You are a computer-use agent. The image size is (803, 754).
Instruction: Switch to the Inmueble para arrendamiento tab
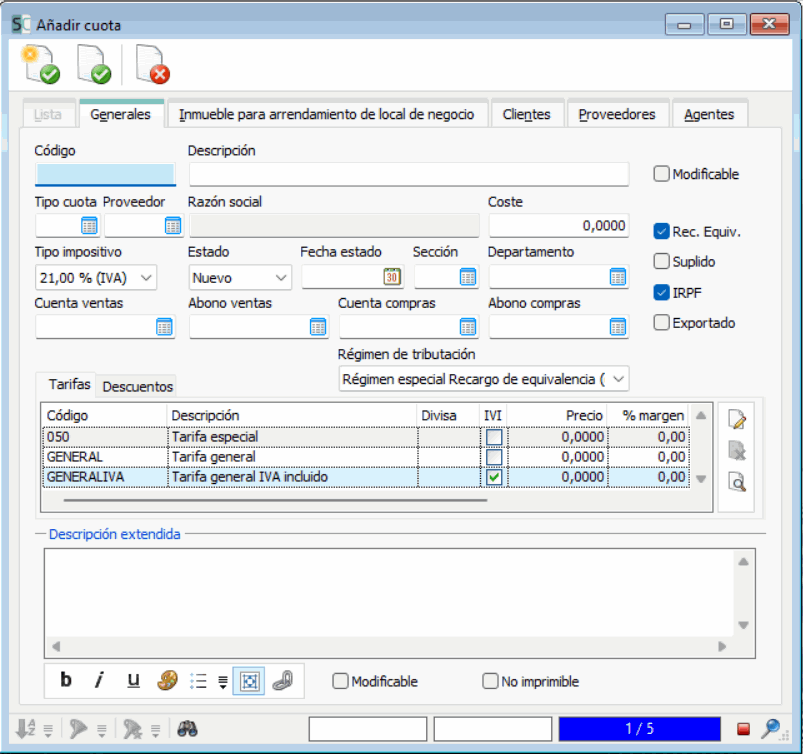click(x=327, y=114)
